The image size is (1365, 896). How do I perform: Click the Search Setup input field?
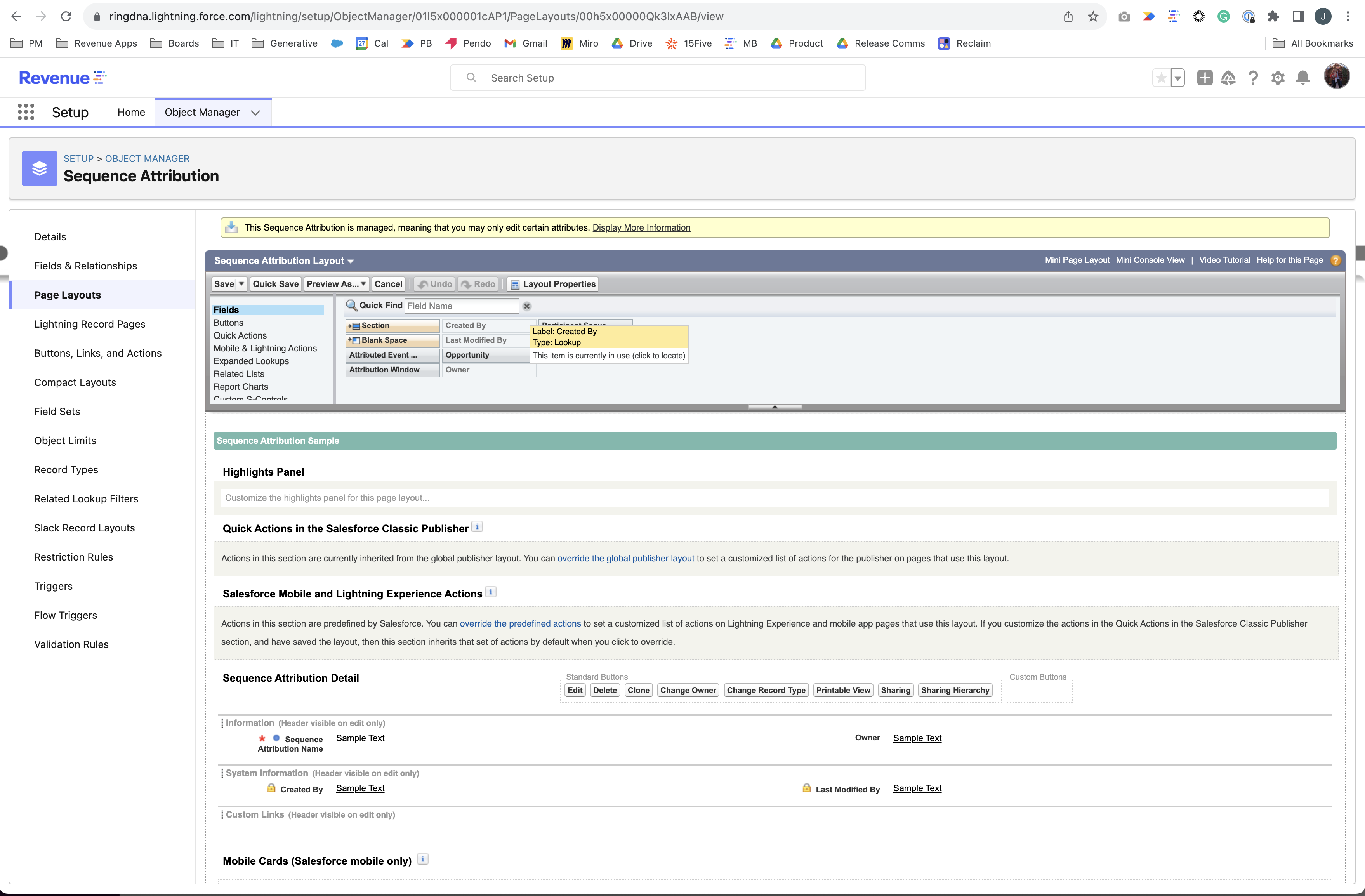[658, 77]
